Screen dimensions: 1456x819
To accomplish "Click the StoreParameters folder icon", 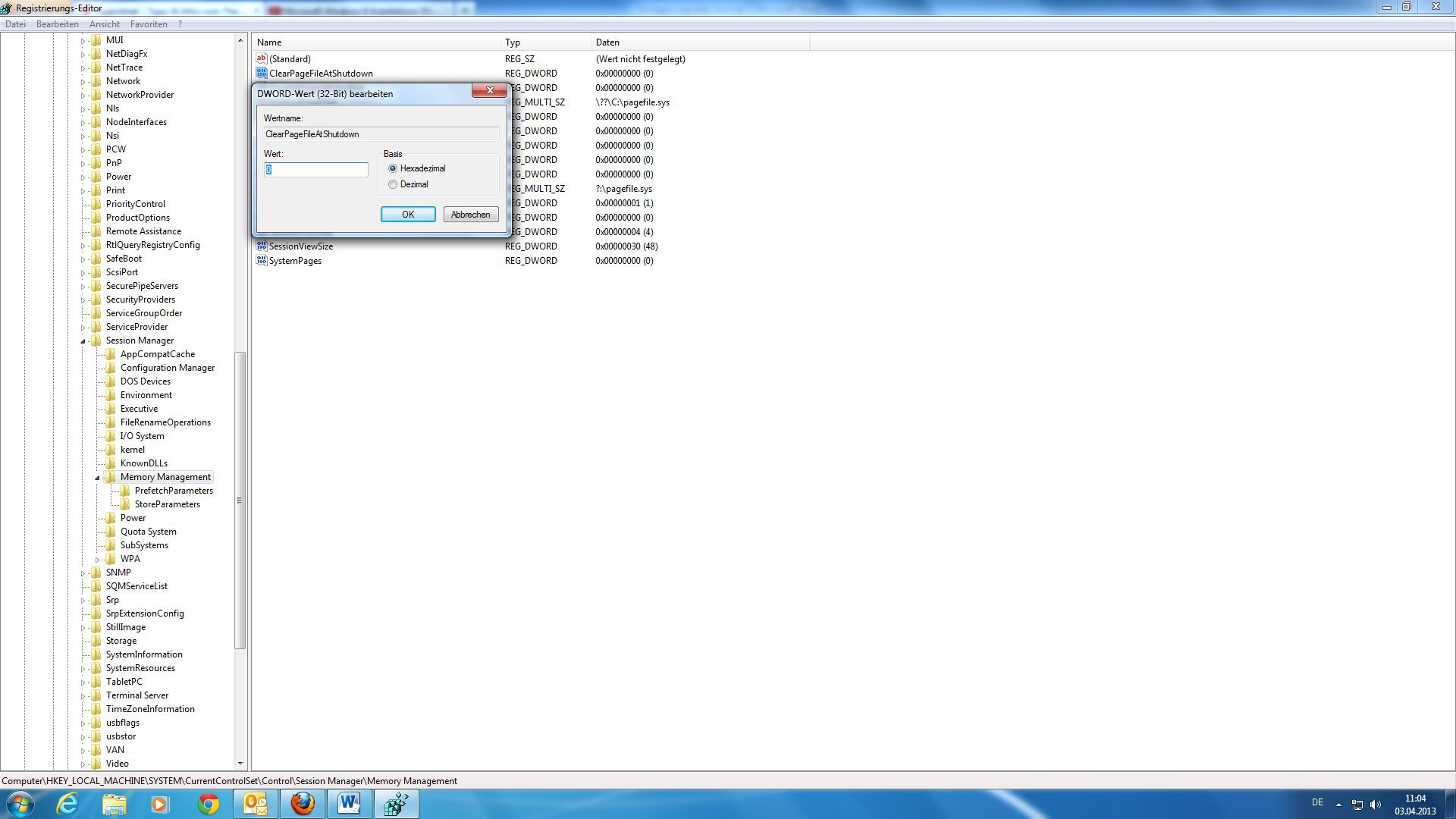I will (x=125, y=504).
